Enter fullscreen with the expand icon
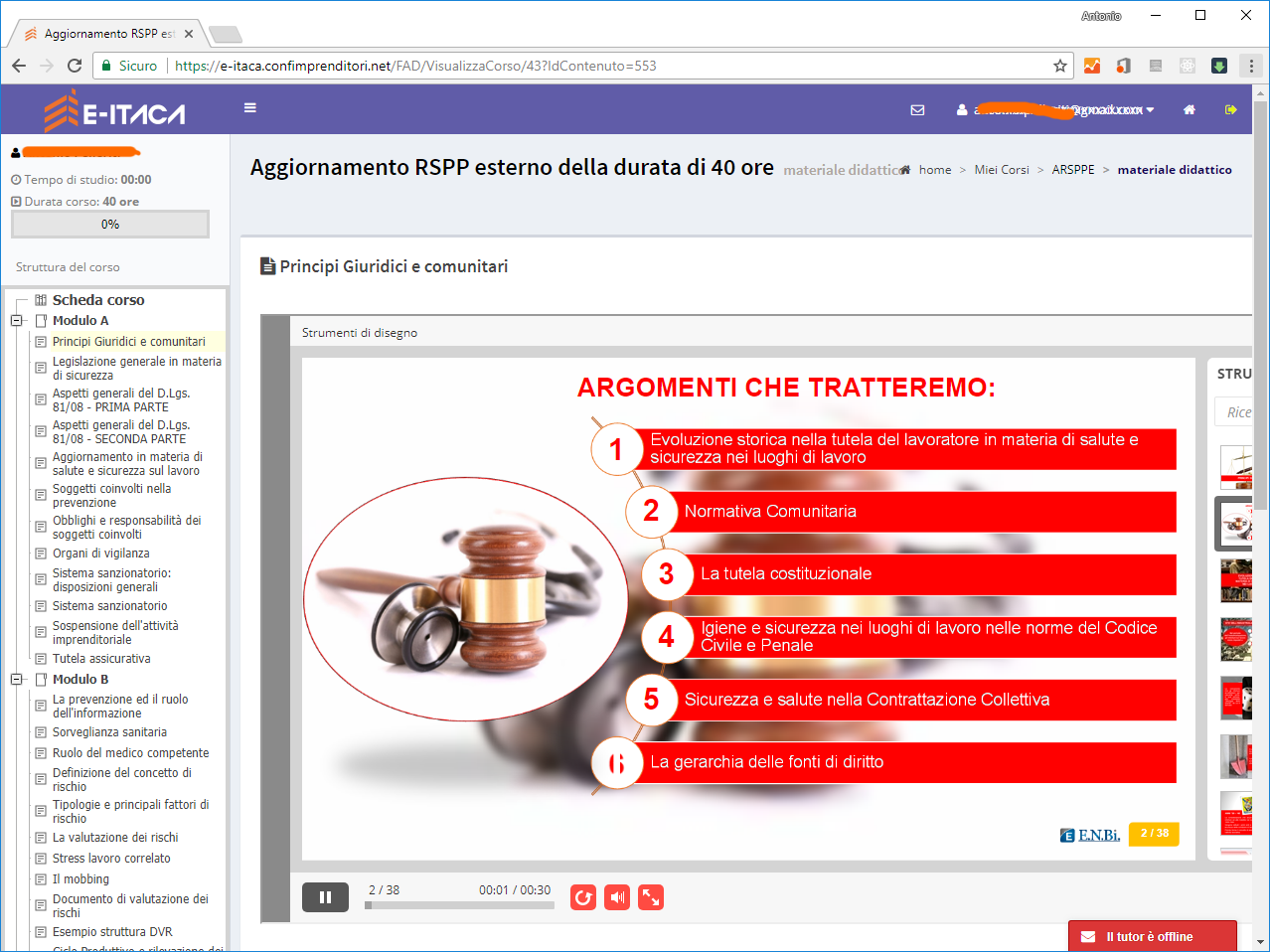The width and height of the screenshot is (1270, 952). 651,897
